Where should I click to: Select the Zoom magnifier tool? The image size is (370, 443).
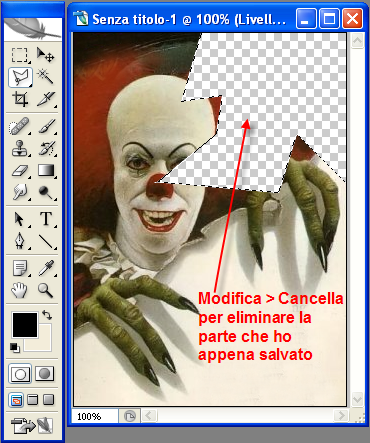pos(46,290)
